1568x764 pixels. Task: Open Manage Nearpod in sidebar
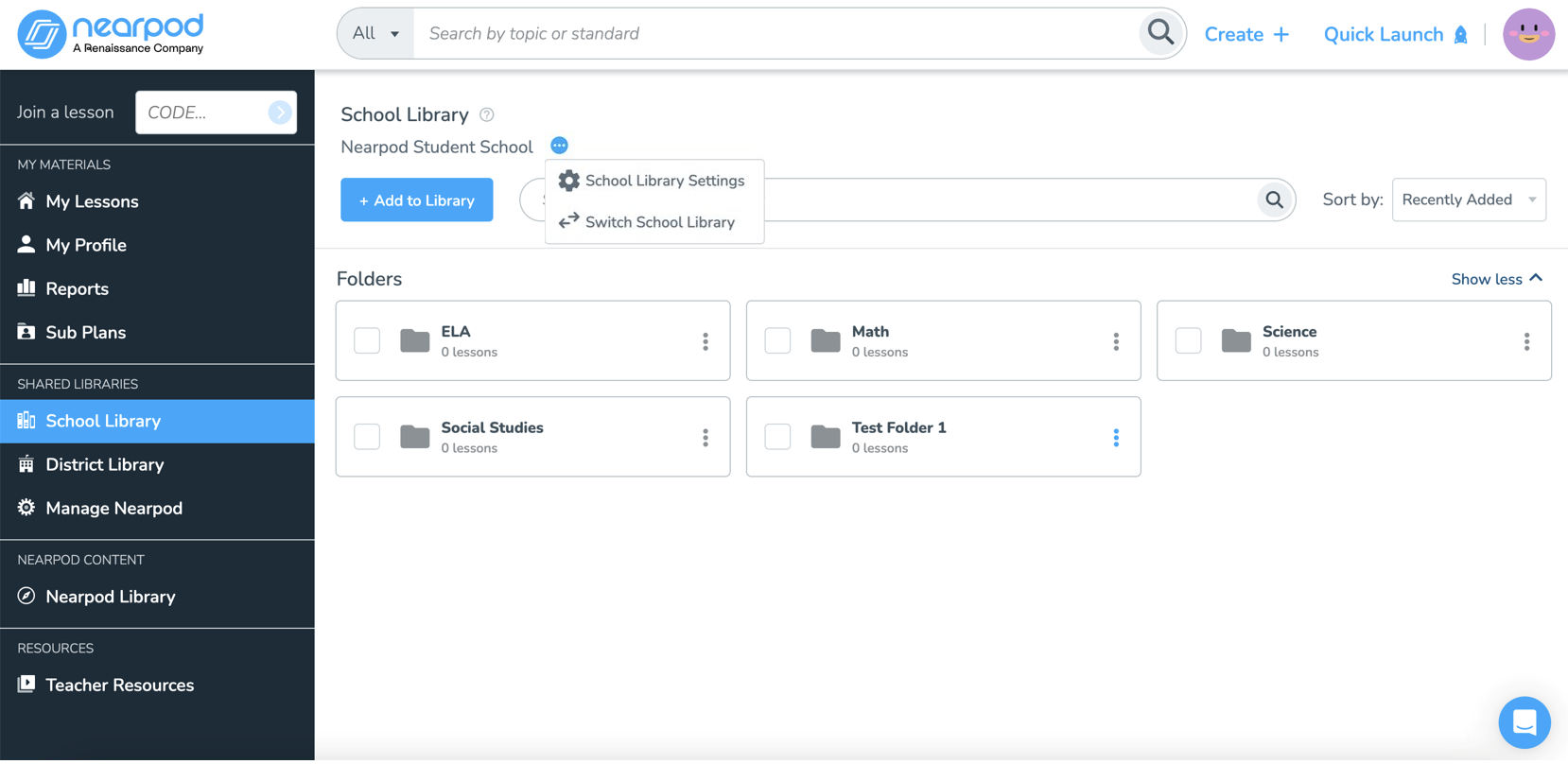157,508
